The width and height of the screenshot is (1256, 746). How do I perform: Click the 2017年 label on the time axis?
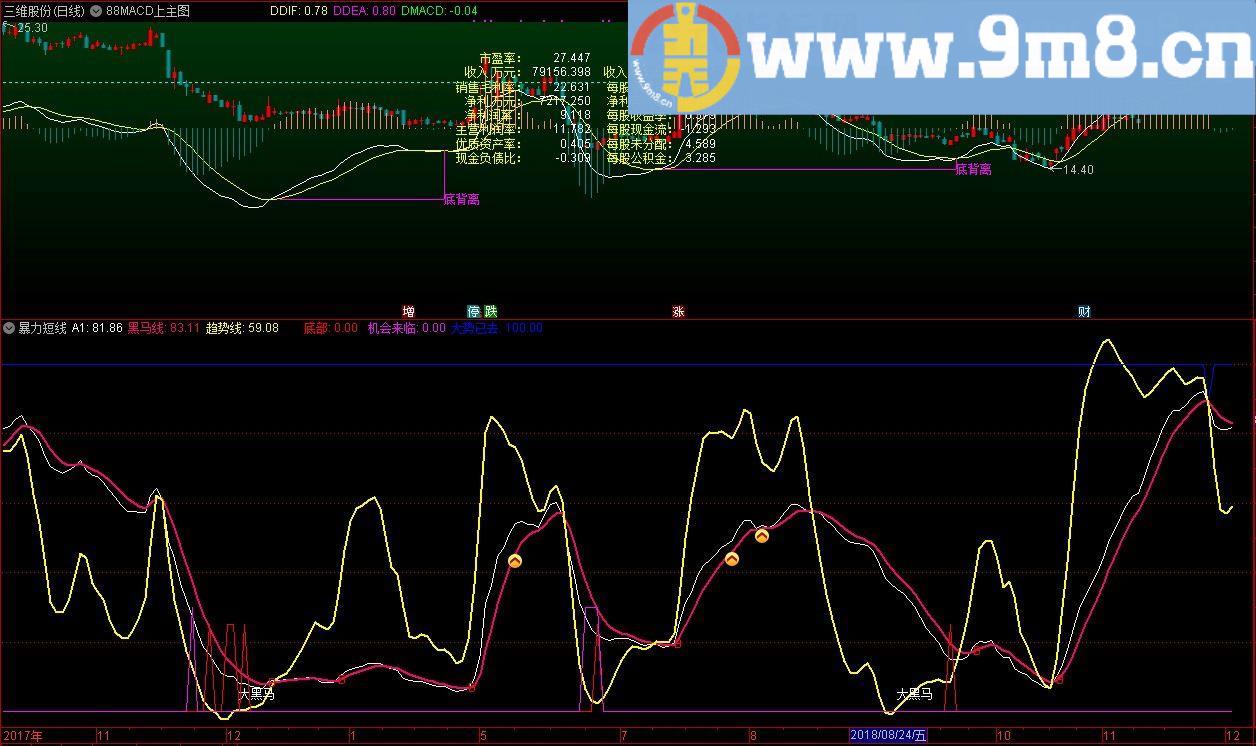click(24, 736)
